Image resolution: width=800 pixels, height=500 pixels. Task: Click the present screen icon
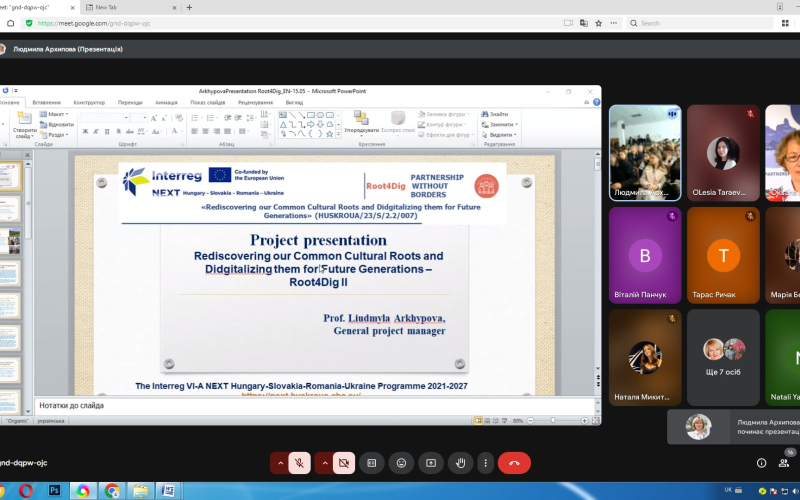(431, 463)
